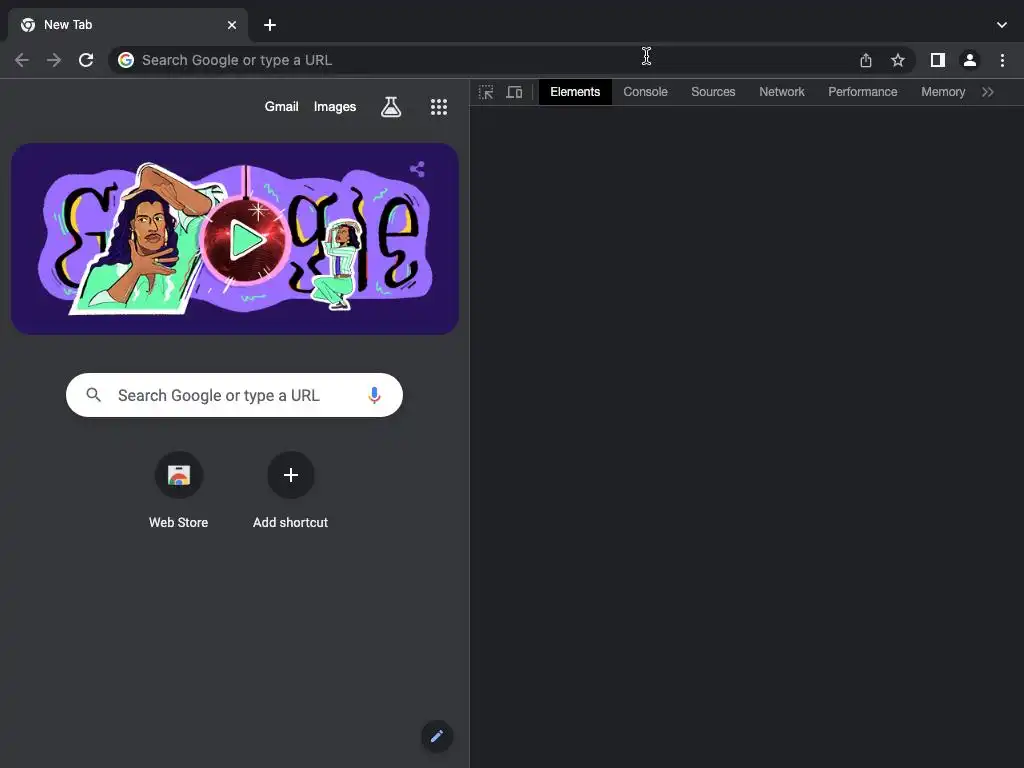This screenshot has height=768, width=1024.
Task: Switch to the Sources tab
Action: (x=713, y=92)
